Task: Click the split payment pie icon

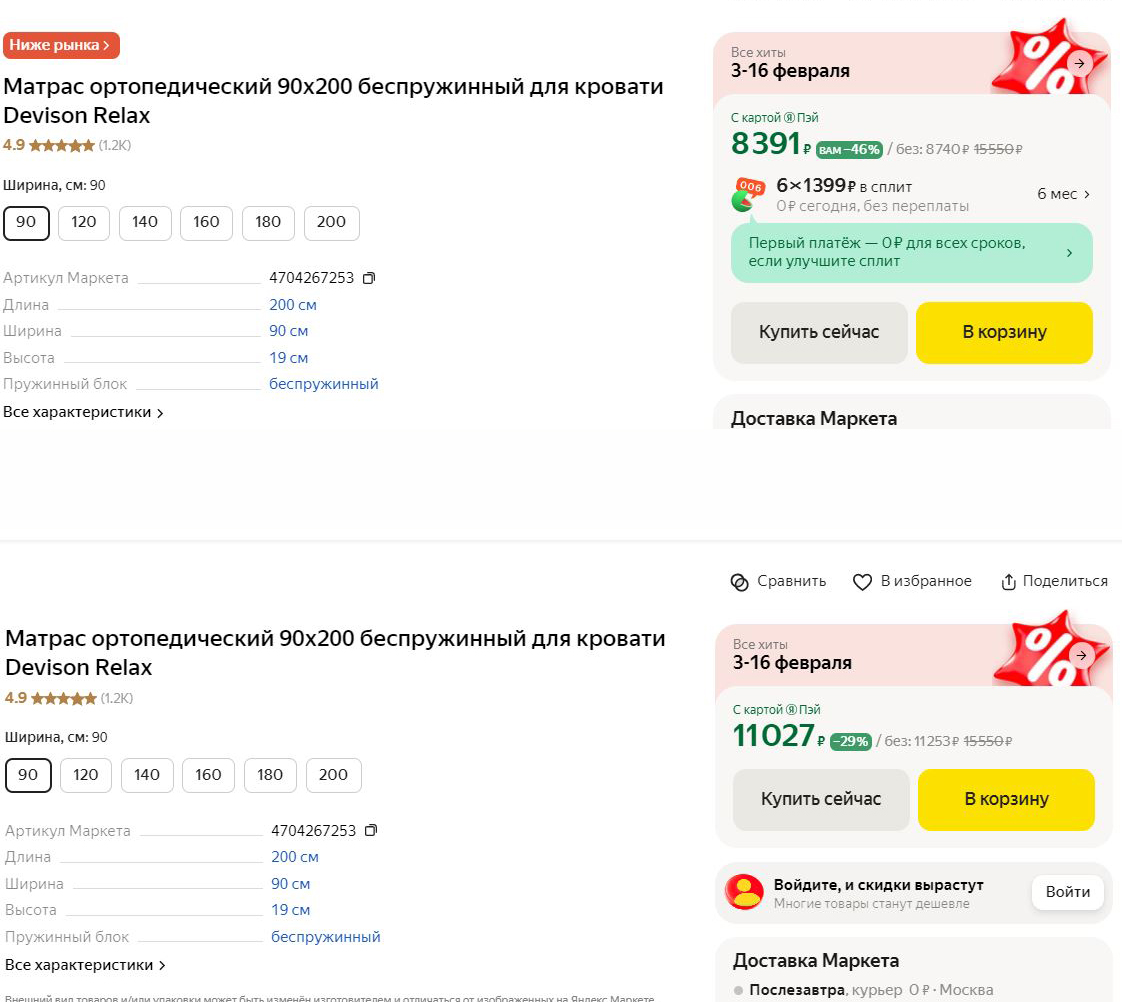Action: (747, 195)
